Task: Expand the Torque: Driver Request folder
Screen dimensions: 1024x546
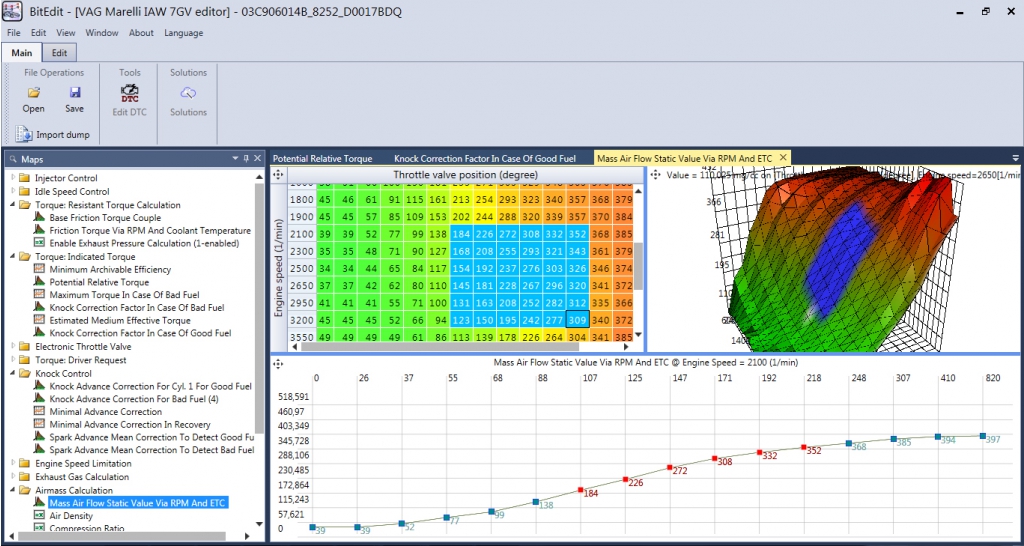Action: click(x=13, y=360)
